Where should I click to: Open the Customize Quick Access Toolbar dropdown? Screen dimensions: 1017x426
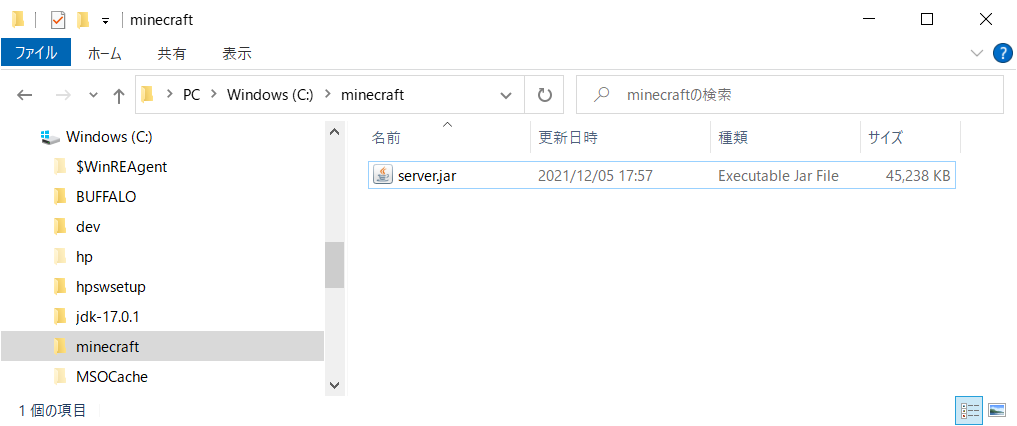pyautogui.click(x=105, y=21)
